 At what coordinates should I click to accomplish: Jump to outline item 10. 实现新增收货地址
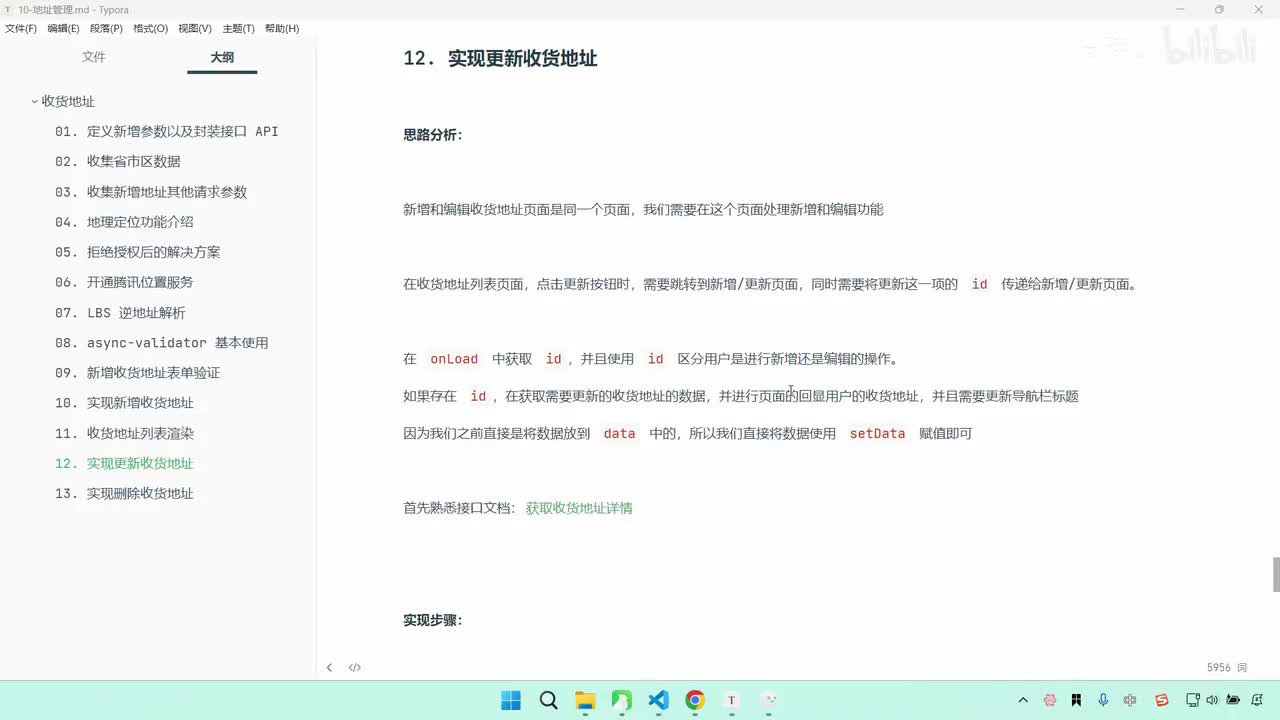124,403
